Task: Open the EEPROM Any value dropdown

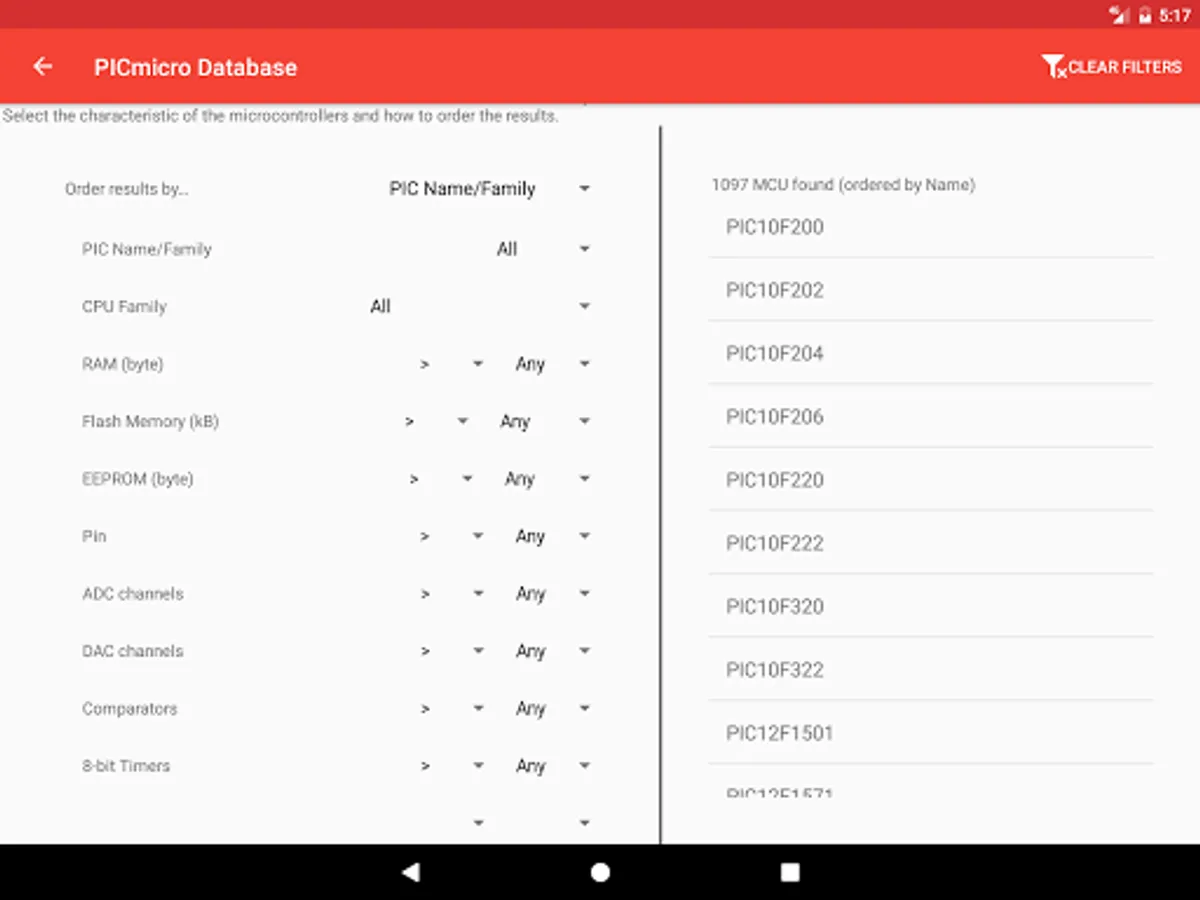Action: (548, 479)
